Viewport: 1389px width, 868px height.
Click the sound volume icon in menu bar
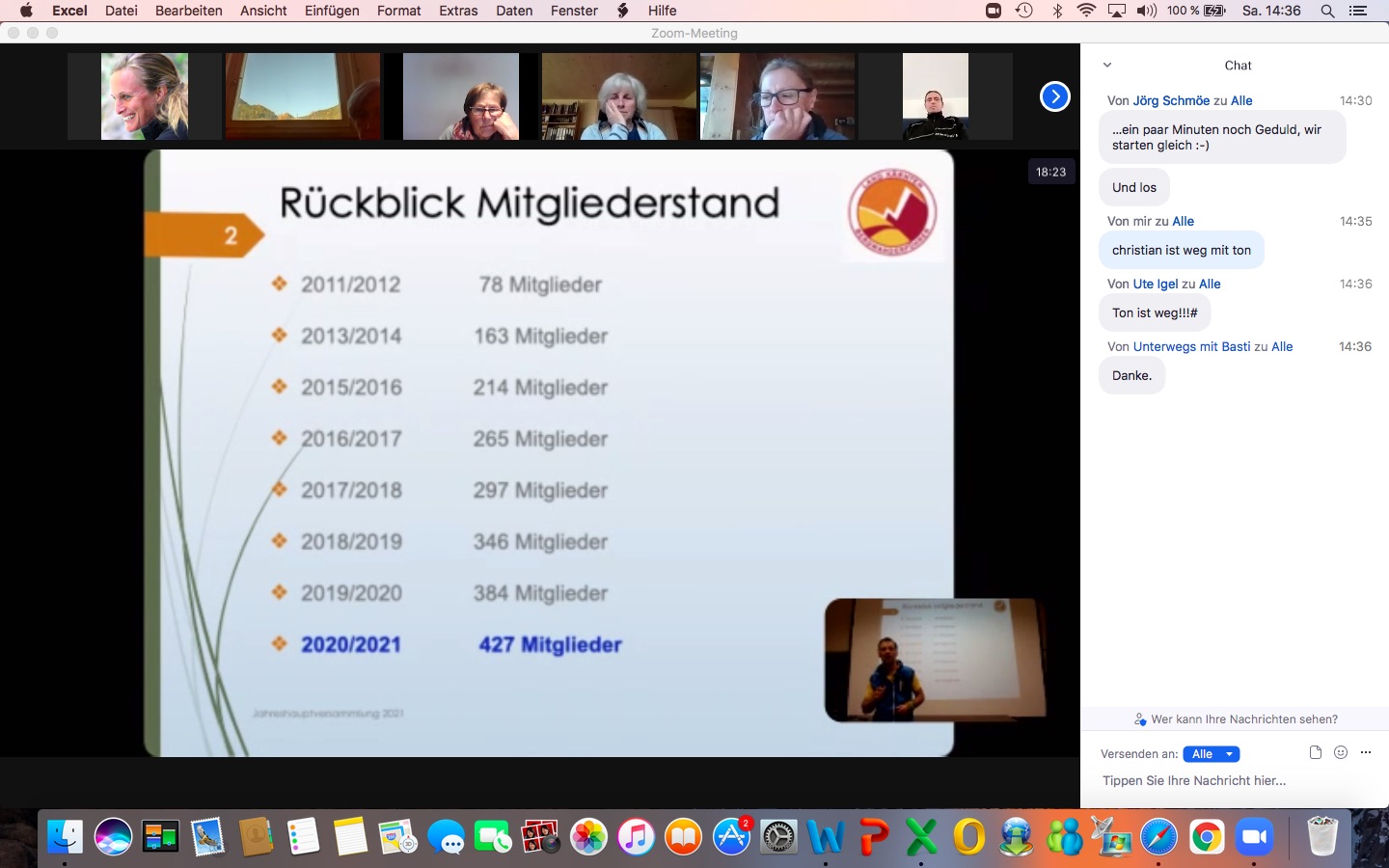point(1146,11)
